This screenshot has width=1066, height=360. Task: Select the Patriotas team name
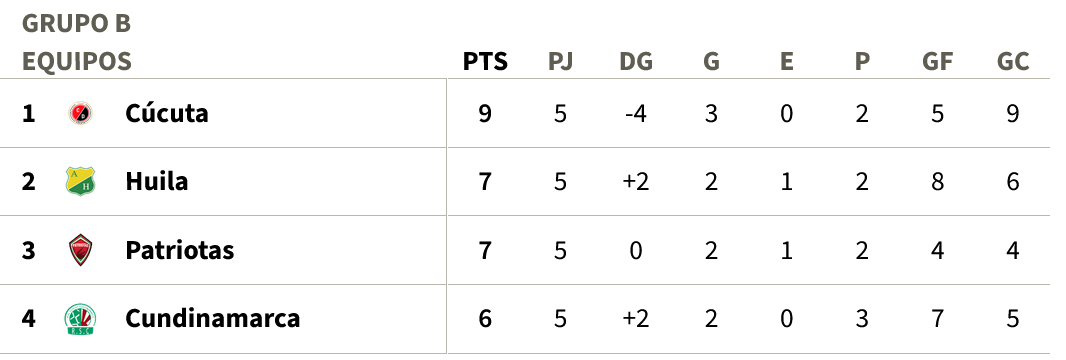pos(179,250)
